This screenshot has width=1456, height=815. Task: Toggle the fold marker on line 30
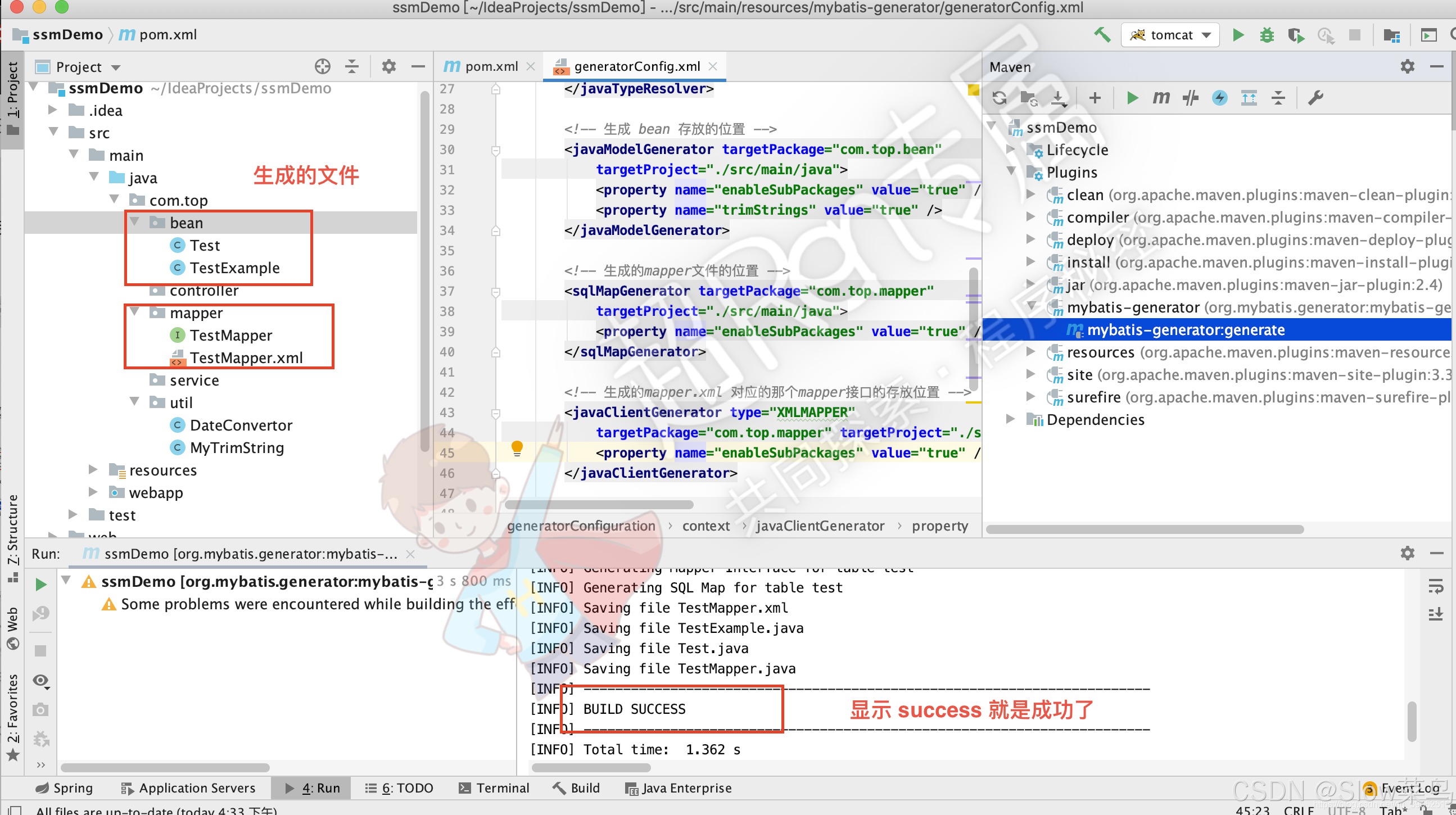tap(496, 150)
